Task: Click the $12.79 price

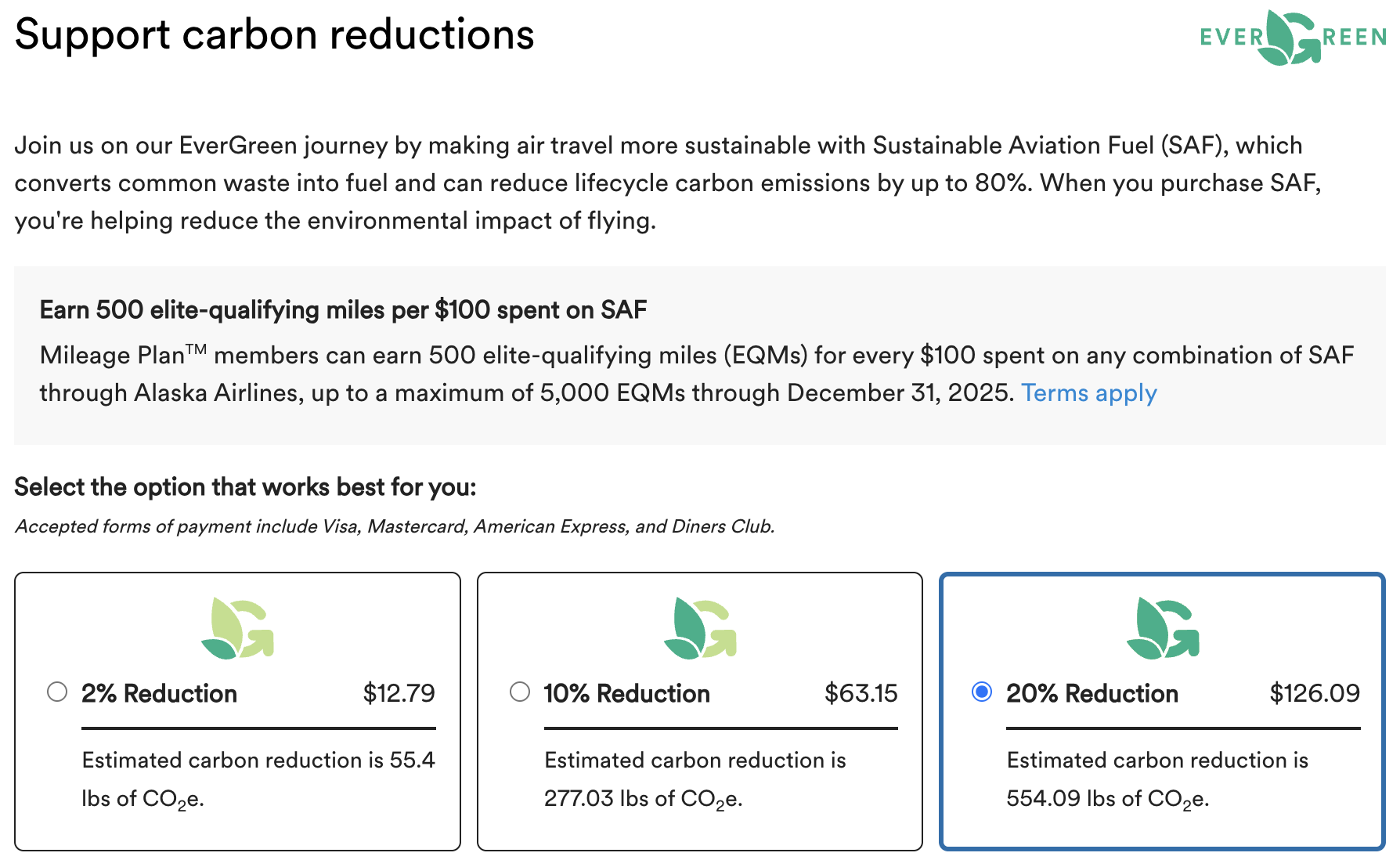Action: pyautogui.click(x=399, y=693)
